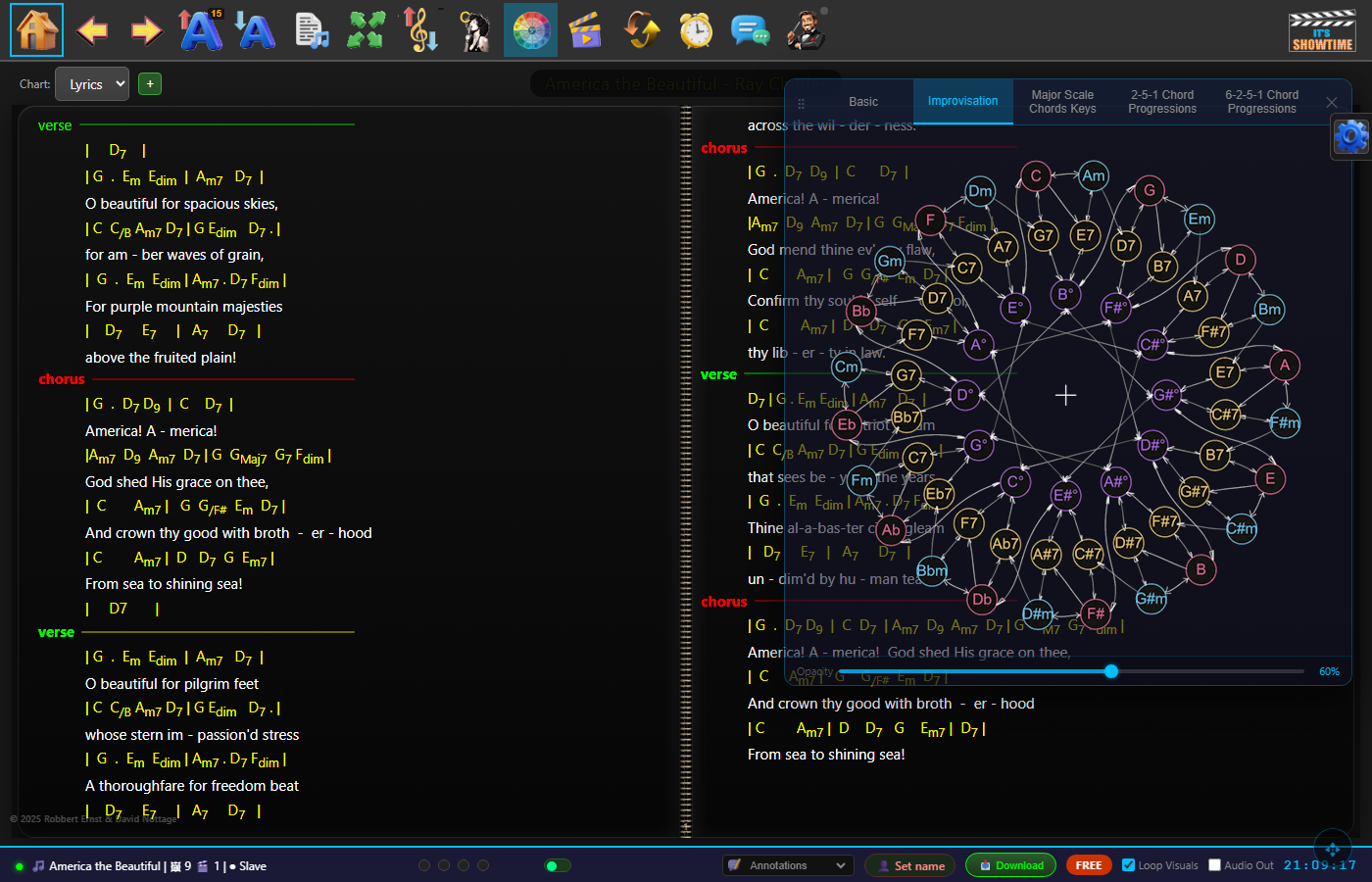The width and height of the screenshot is (1372, 882).
Task: Open 2-5-1 Chord Progressions tab
Action: (1162, 102)
